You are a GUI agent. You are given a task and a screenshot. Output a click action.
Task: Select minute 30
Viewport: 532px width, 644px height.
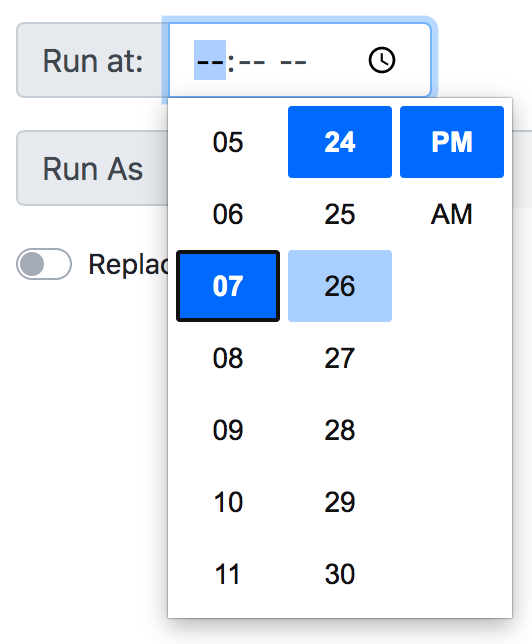340,574
